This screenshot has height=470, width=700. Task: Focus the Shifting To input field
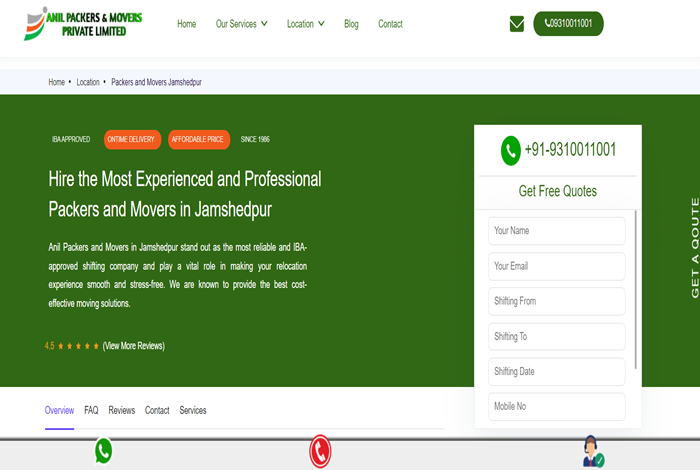(557, 337)
